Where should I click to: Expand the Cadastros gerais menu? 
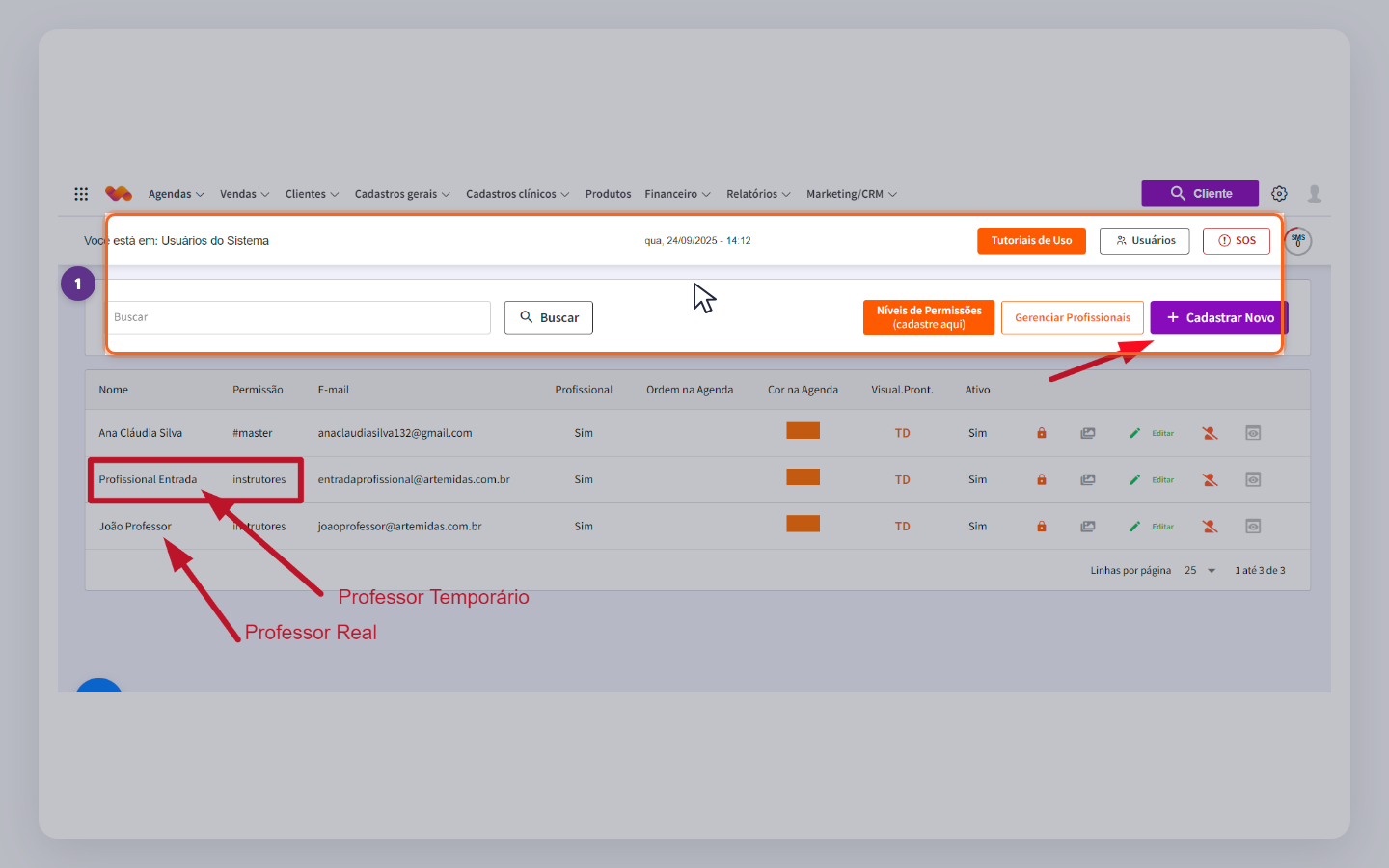coord(402,194)
